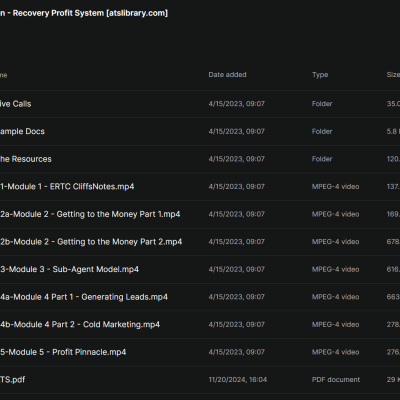Sort by 'Type' column header
400x400 pixels.
pyautogui.click(x=320, y=75)
